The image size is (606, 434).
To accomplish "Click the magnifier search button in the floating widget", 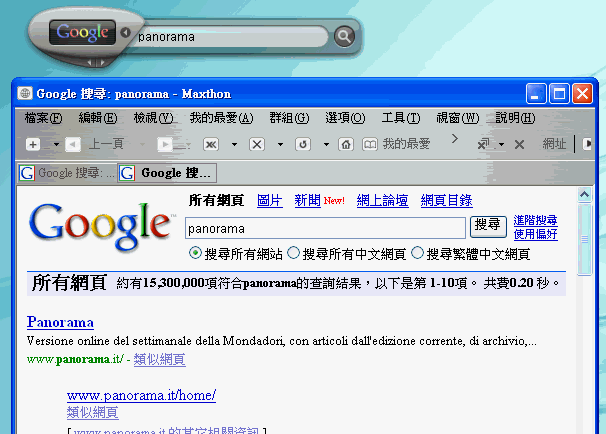I will point(344,36).
